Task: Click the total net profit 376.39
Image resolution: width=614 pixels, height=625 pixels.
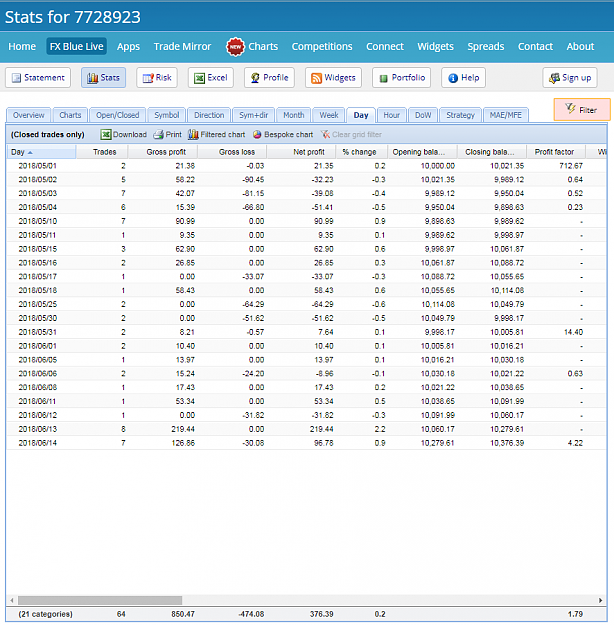Action: pyautogui.click(x=321, y=614)
